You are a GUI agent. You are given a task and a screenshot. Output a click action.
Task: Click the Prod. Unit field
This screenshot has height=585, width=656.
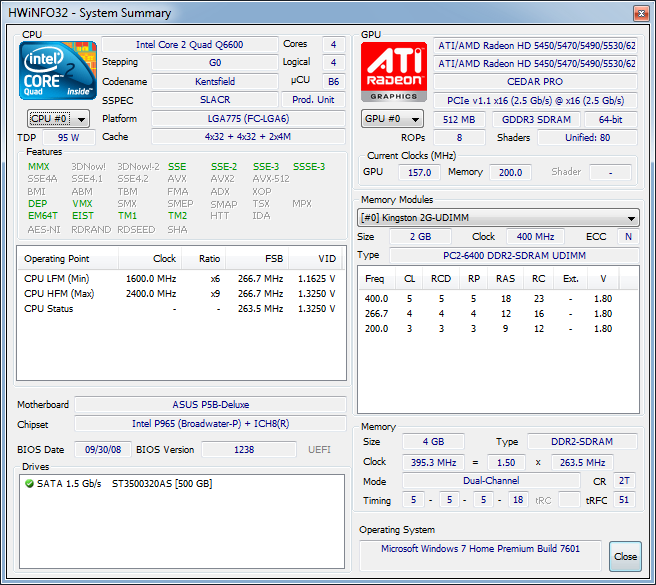(313, 100)
